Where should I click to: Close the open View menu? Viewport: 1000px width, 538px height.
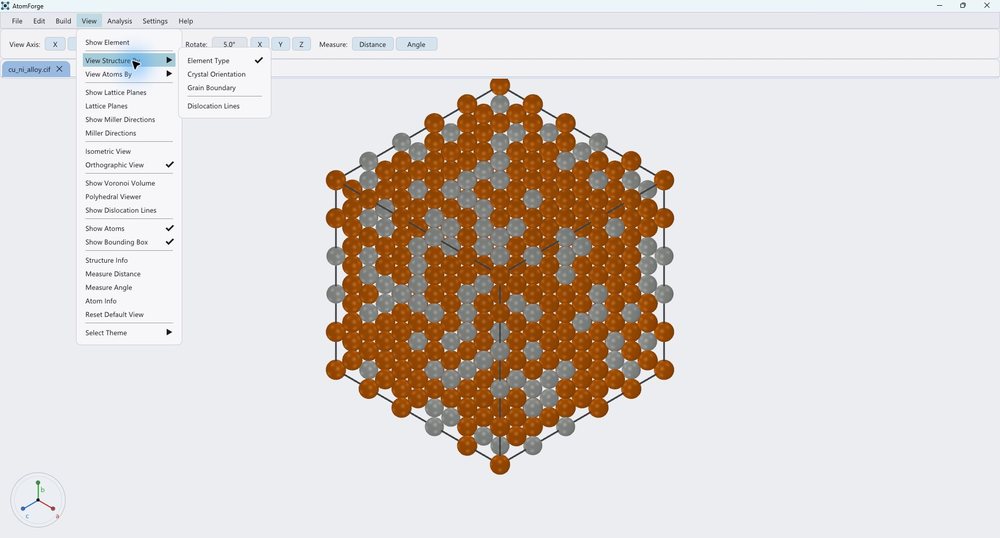pyautogui.click(x=89, y=21)
